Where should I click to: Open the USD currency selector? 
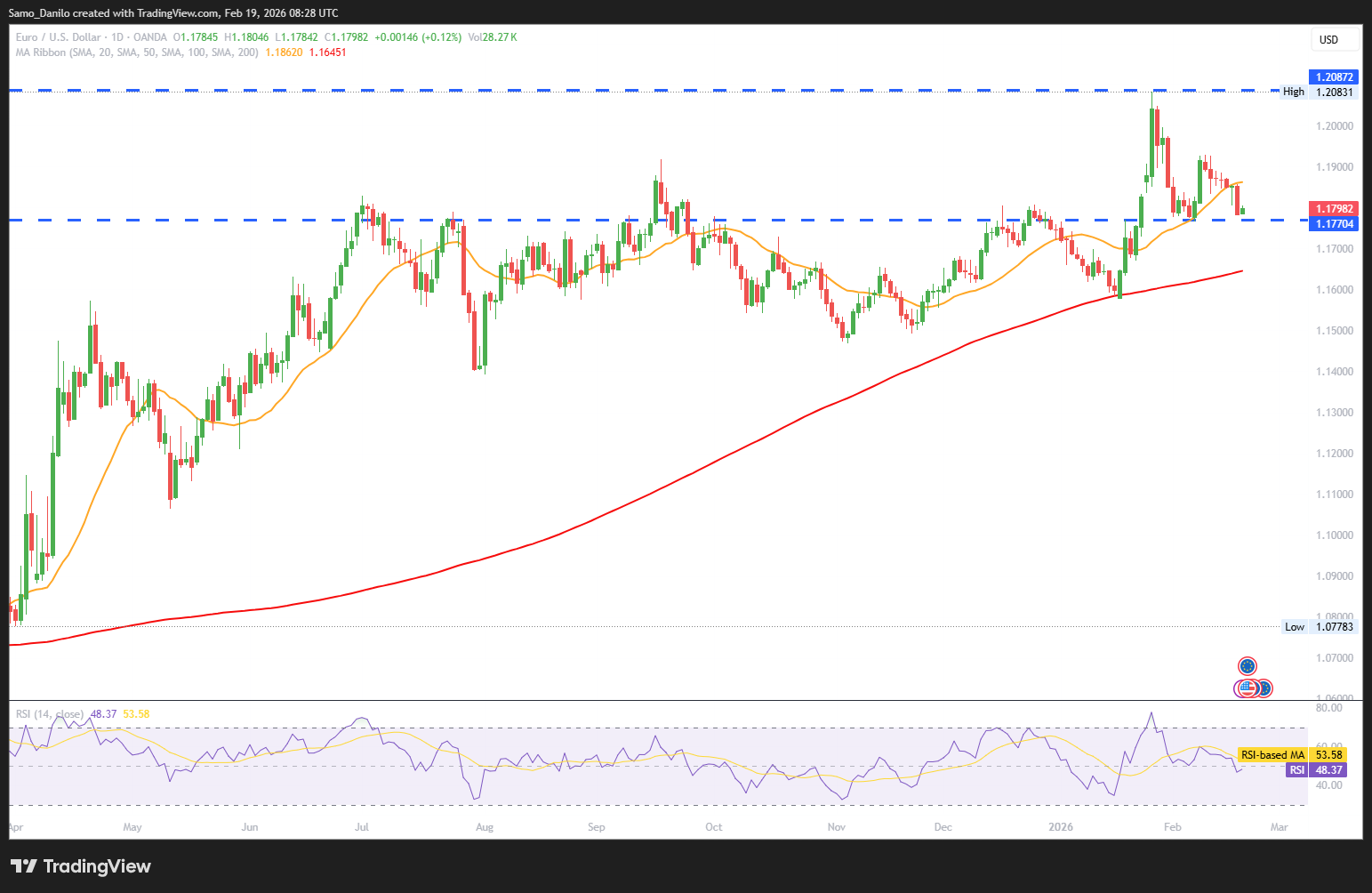1336,39
